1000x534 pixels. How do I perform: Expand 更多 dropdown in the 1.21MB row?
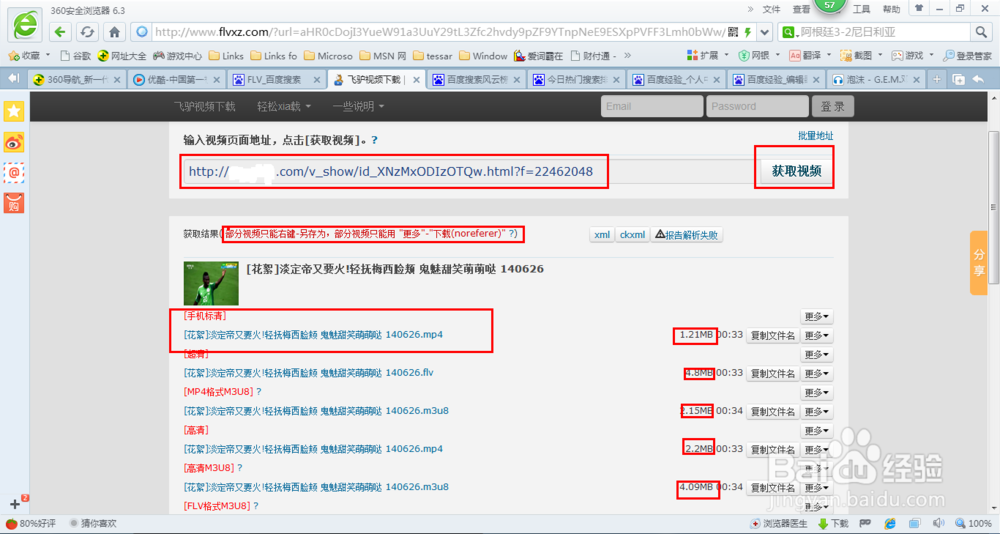(x=817, y=335)
